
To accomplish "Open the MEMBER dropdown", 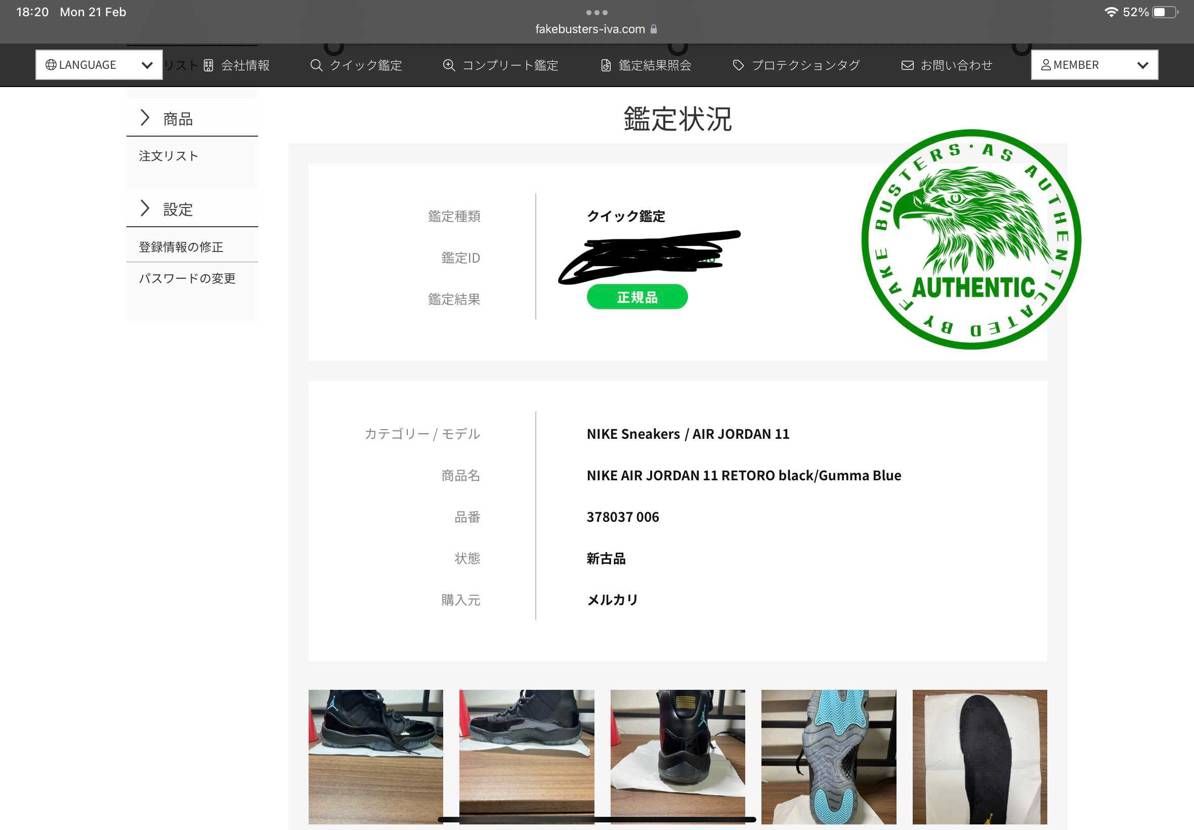I will point(1094,65).
